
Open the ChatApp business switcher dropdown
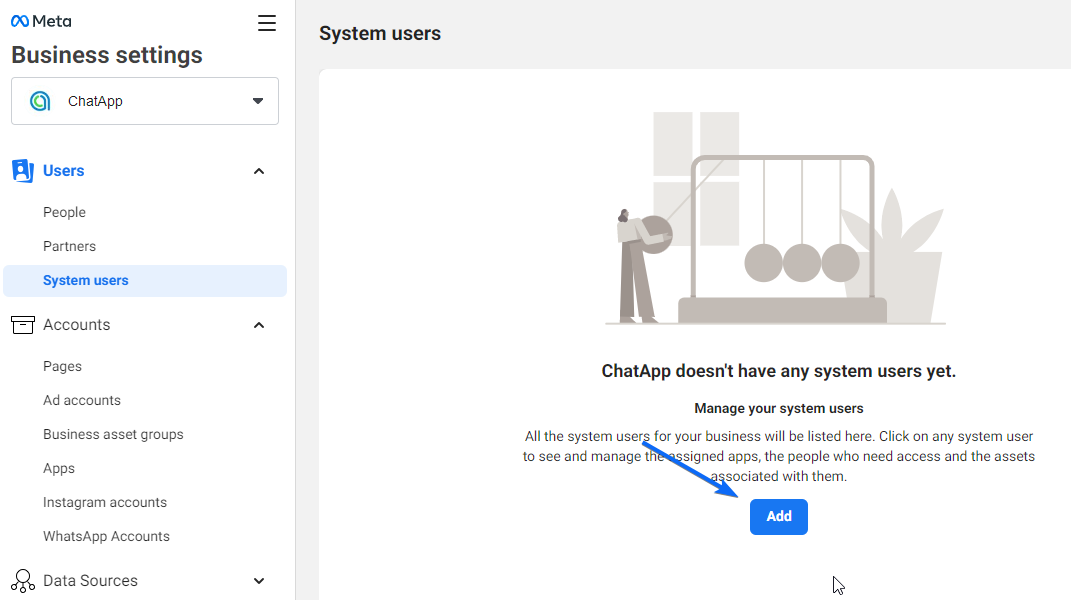(x=259, y=100)
